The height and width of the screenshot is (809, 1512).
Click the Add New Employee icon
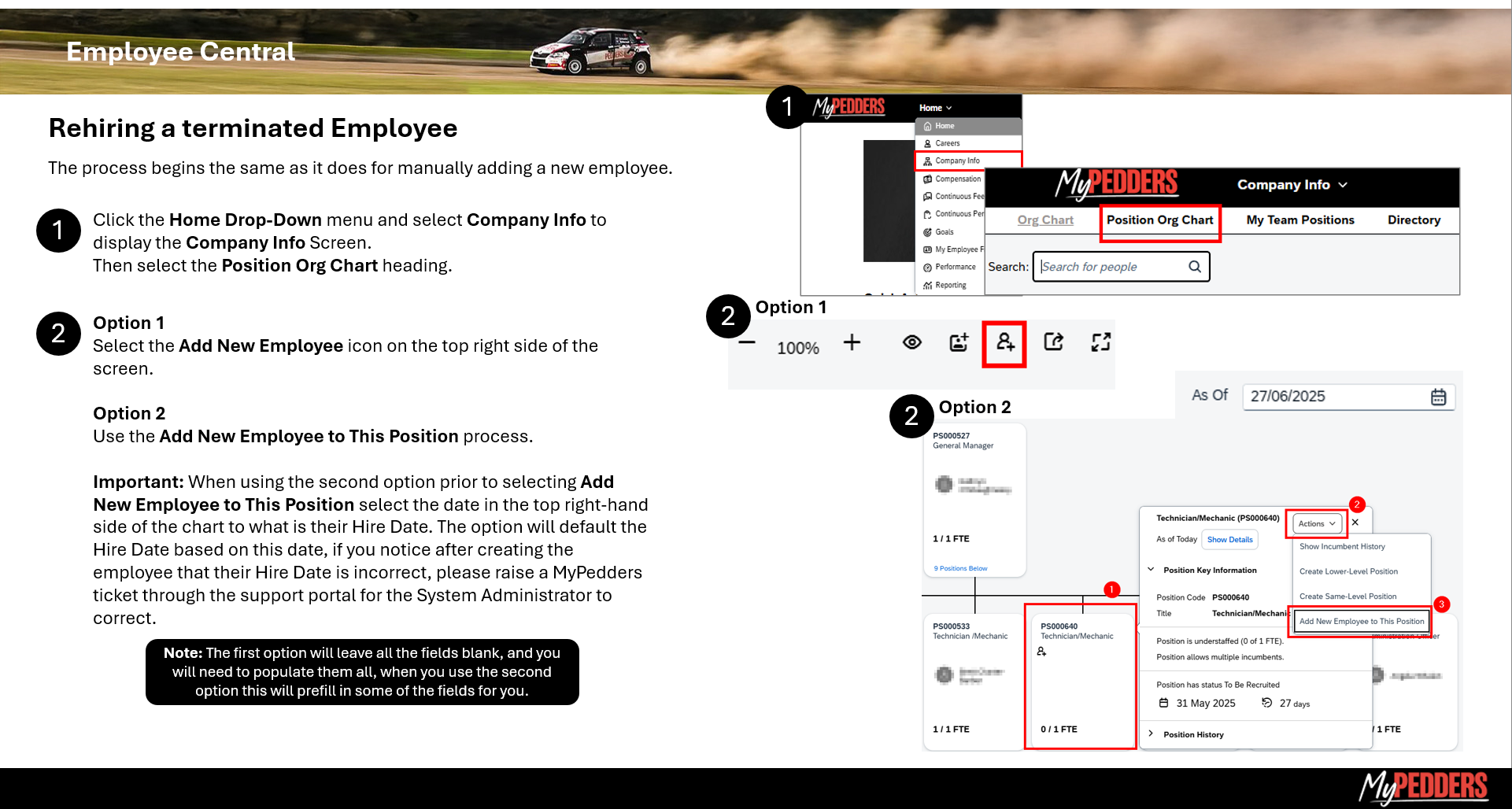click(1005, 342)
